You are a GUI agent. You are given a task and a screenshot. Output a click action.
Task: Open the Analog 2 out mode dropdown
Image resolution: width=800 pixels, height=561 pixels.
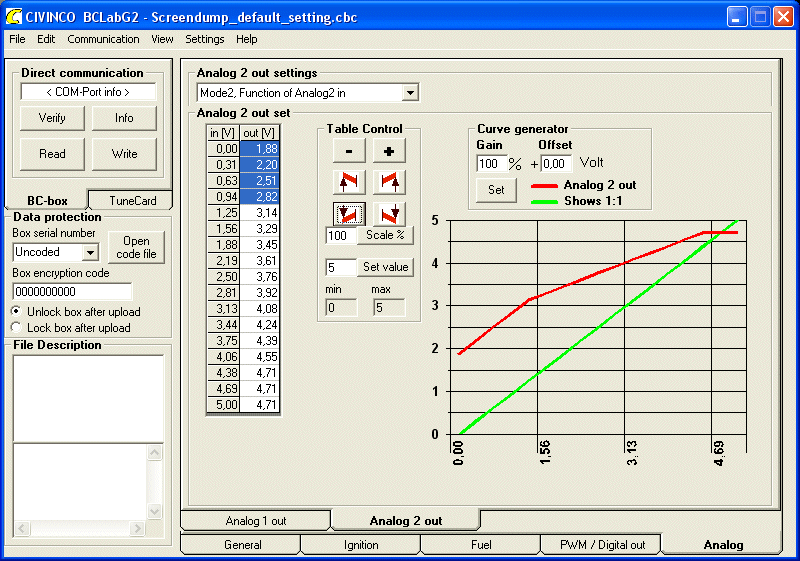click(x=410, y=93)
